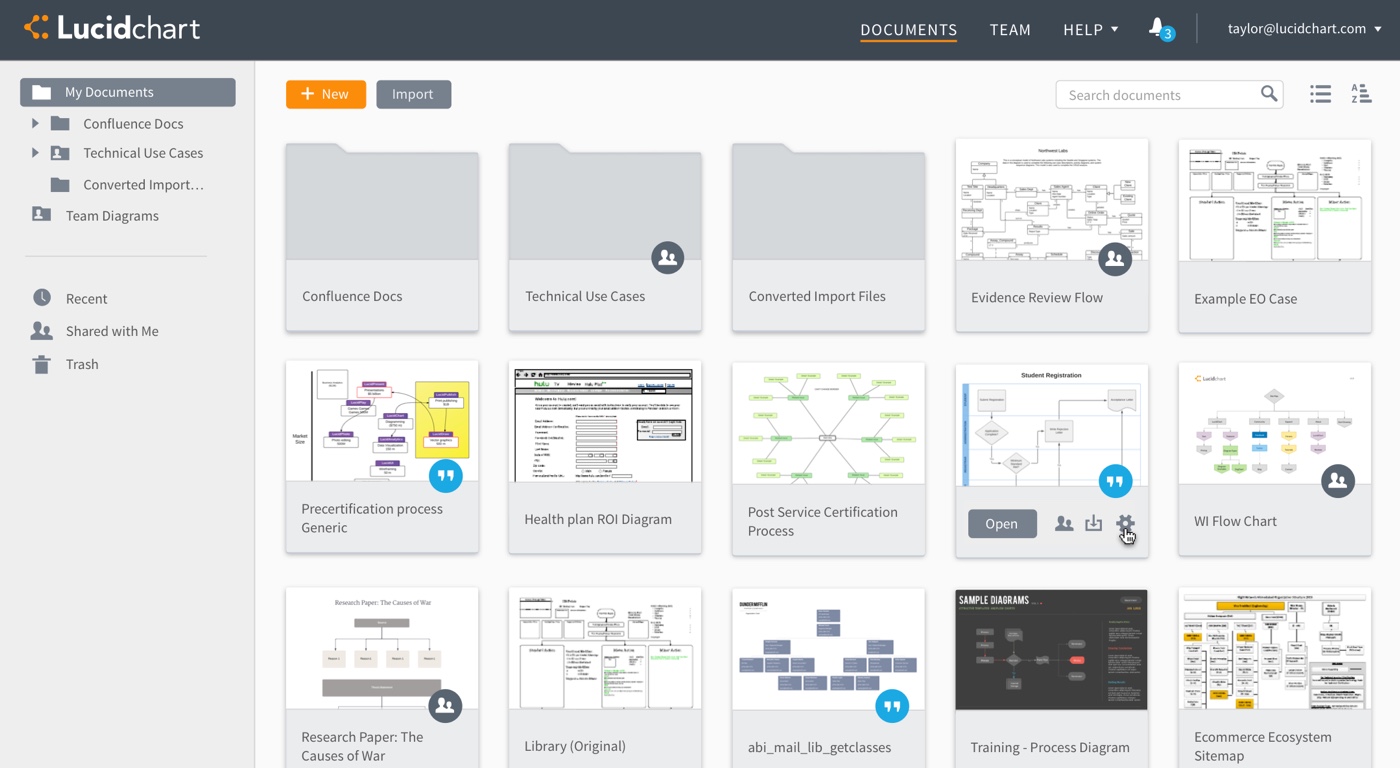Open settings gear on Student Registration card
This screenshot has width=1400, height=768.
(x=1125, y=523)
